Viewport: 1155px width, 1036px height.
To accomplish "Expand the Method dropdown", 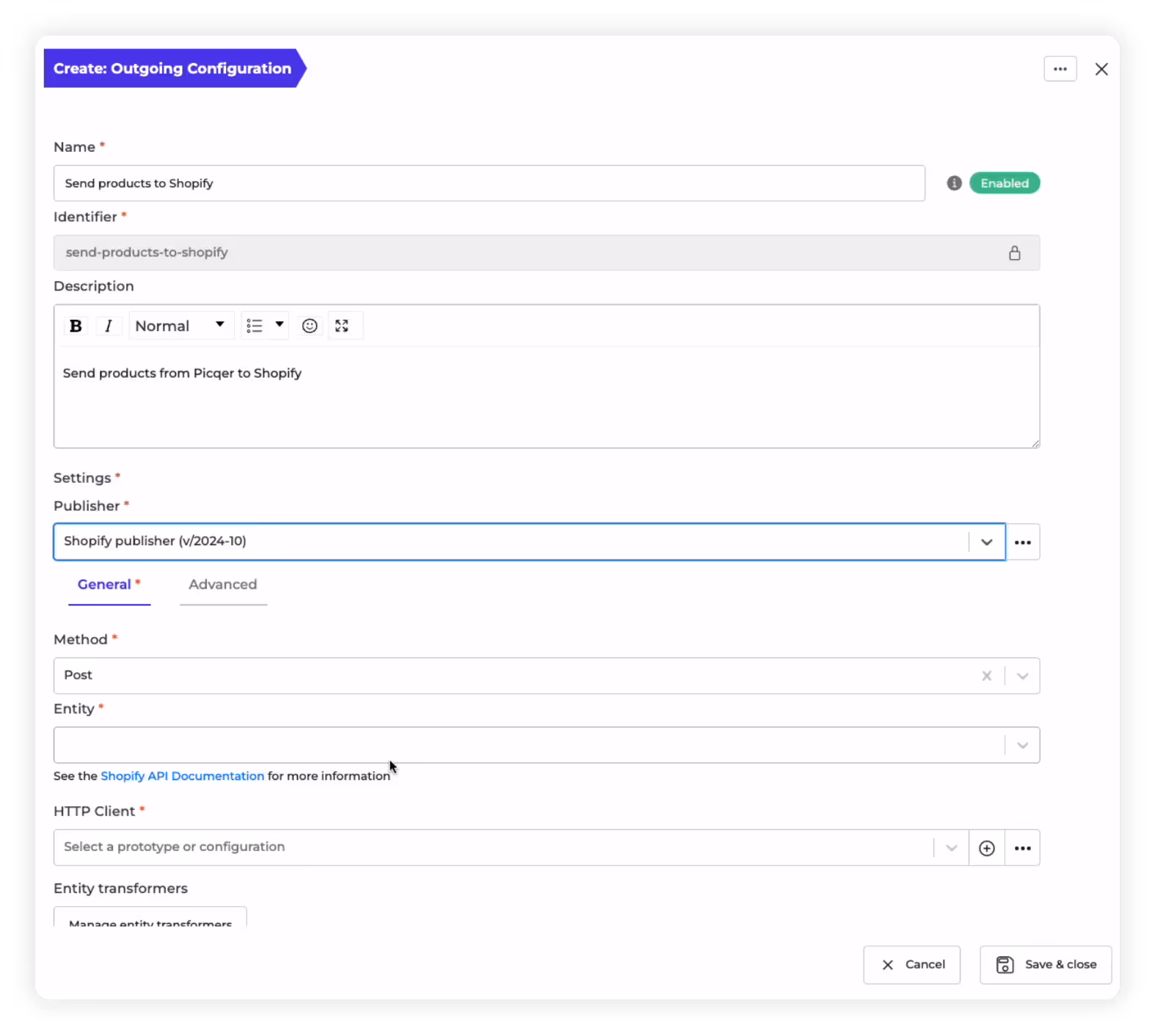I will [x=1023, y=676].
